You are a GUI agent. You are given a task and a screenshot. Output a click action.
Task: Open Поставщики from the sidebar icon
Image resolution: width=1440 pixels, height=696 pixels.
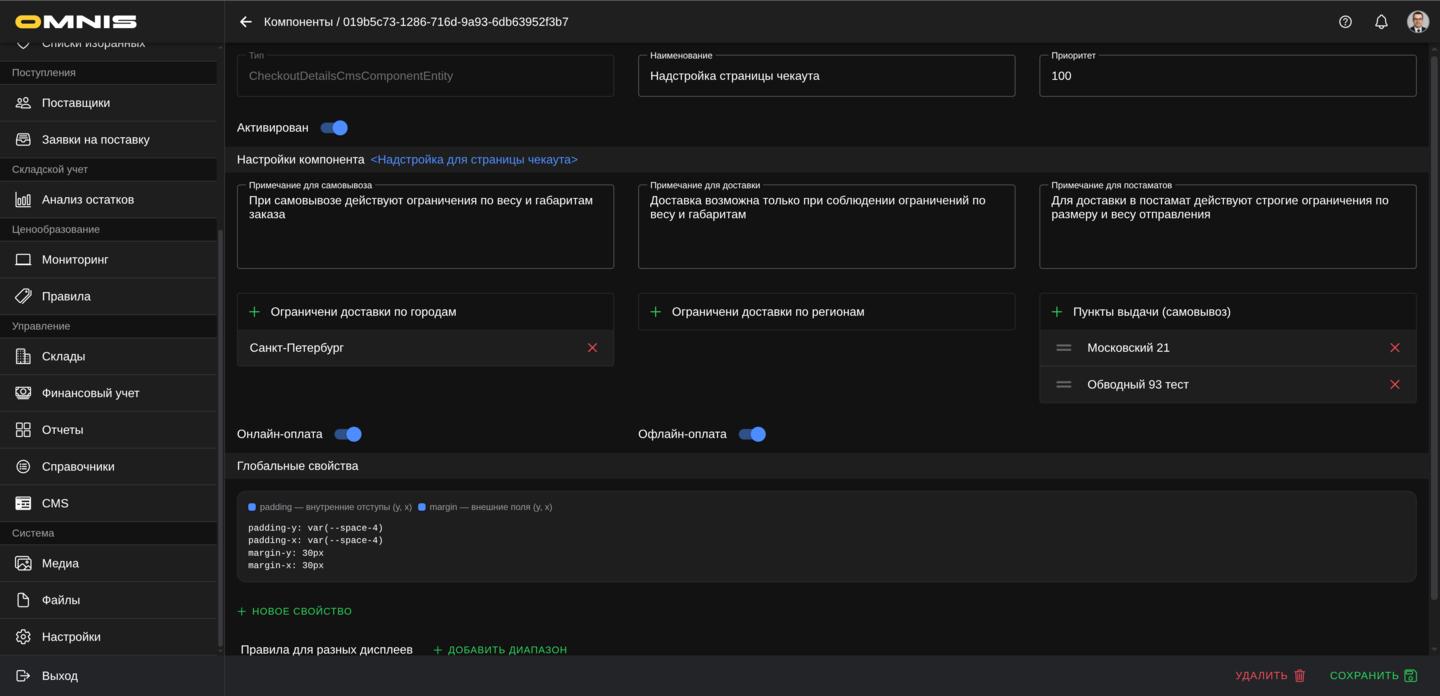pyautogui.click(x=22, y=102)
